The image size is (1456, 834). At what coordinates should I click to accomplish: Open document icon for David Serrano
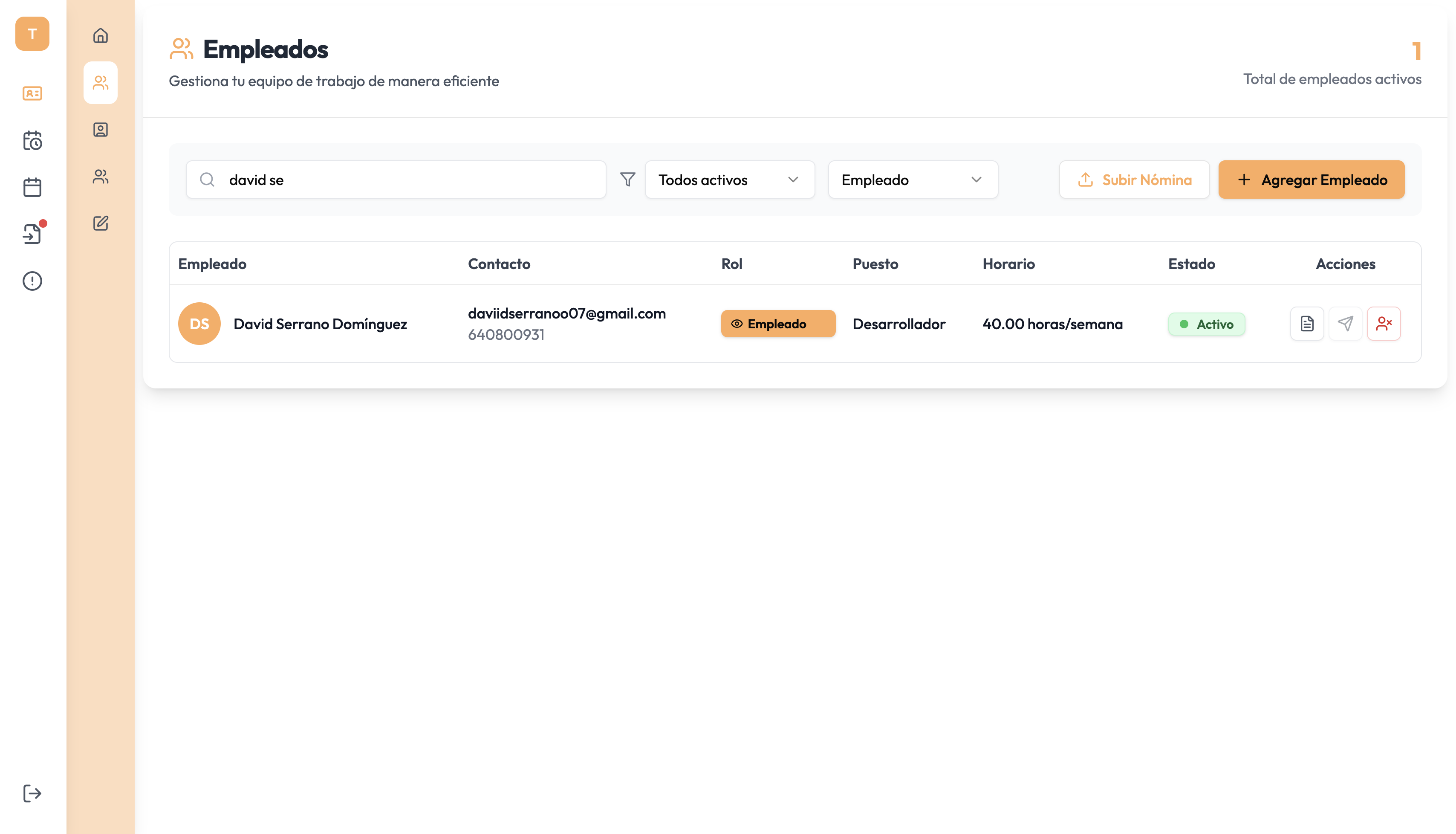click(1307, 324)
